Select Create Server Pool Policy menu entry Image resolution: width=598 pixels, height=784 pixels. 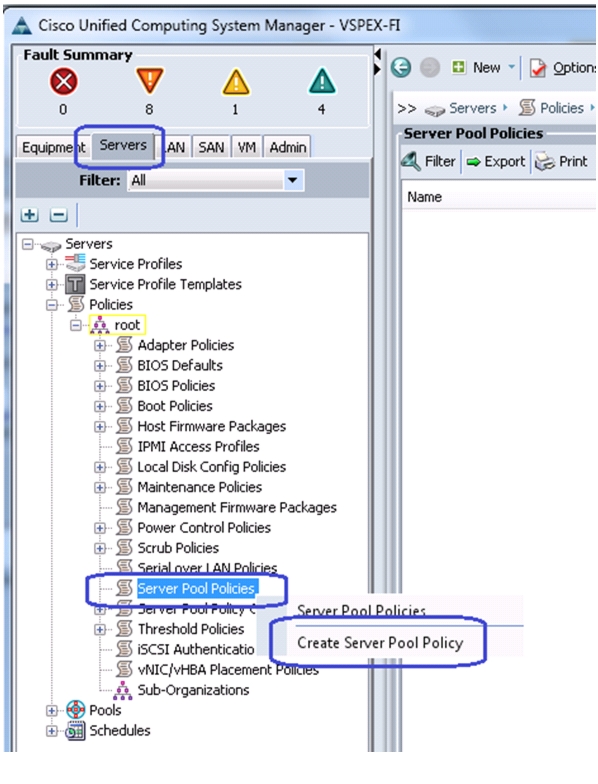click(x=380, y=642)
